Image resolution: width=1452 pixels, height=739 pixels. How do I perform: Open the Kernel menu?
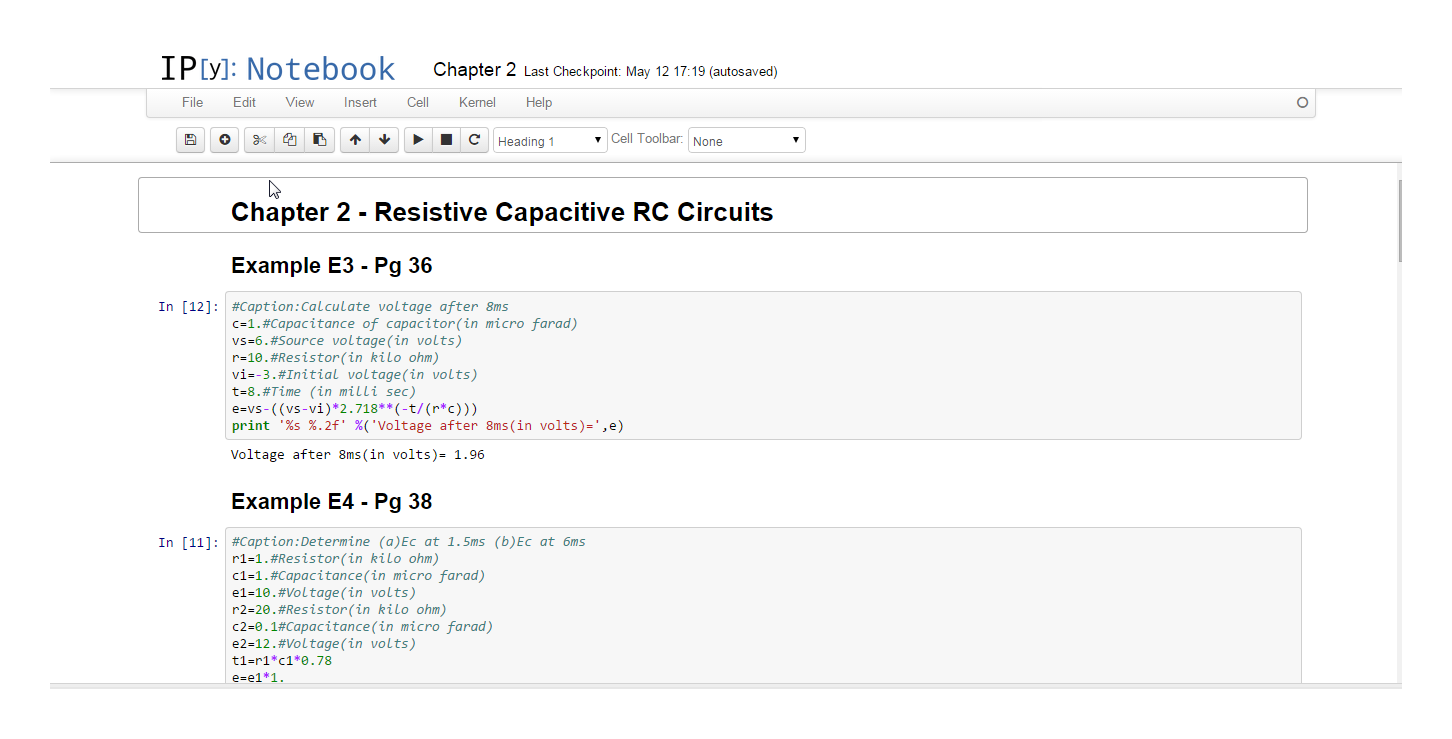(x=477, y=102)
